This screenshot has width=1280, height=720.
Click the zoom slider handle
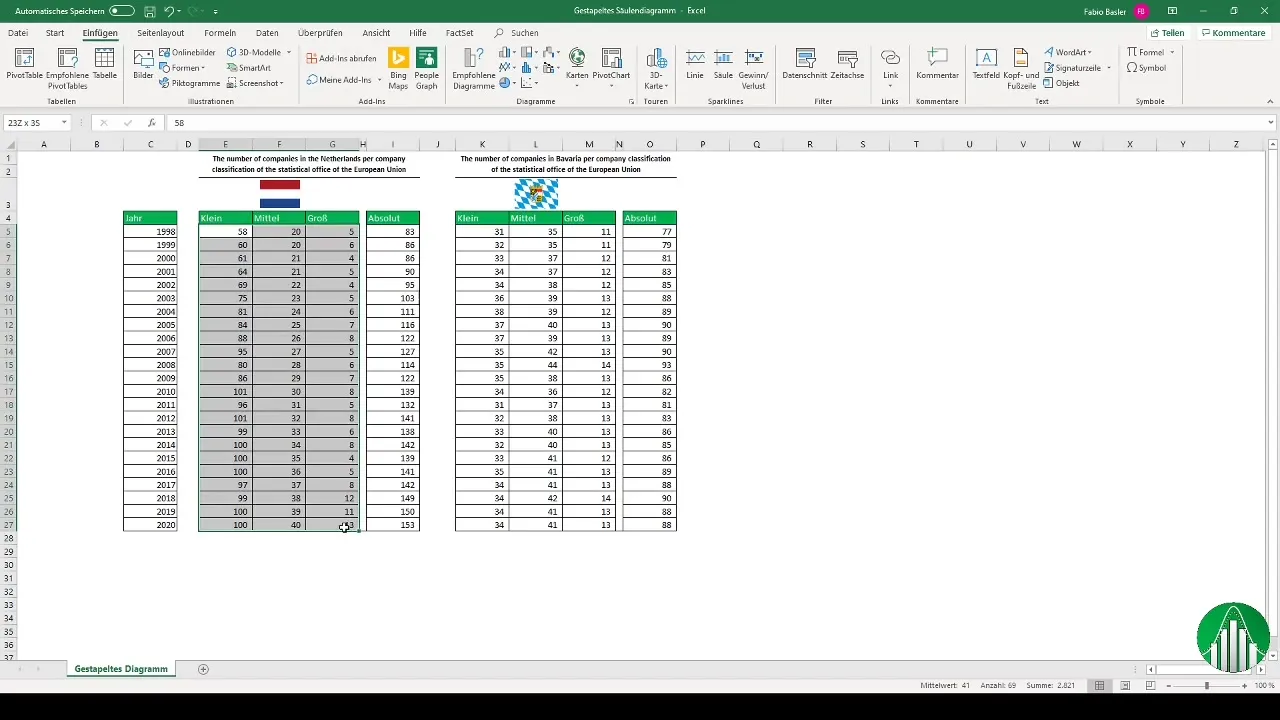click(1207, 686)
